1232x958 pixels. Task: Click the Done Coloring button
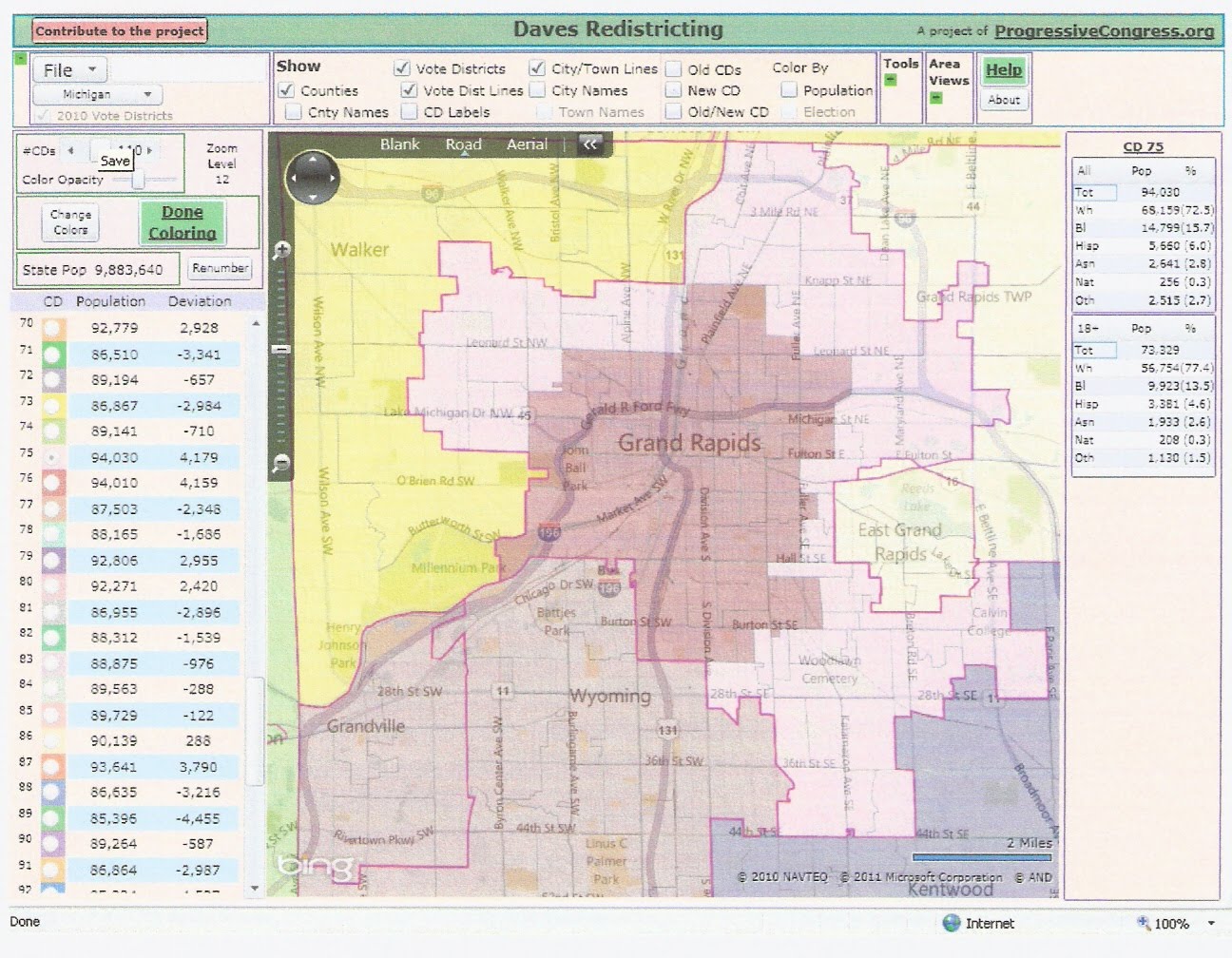point(182,222)
